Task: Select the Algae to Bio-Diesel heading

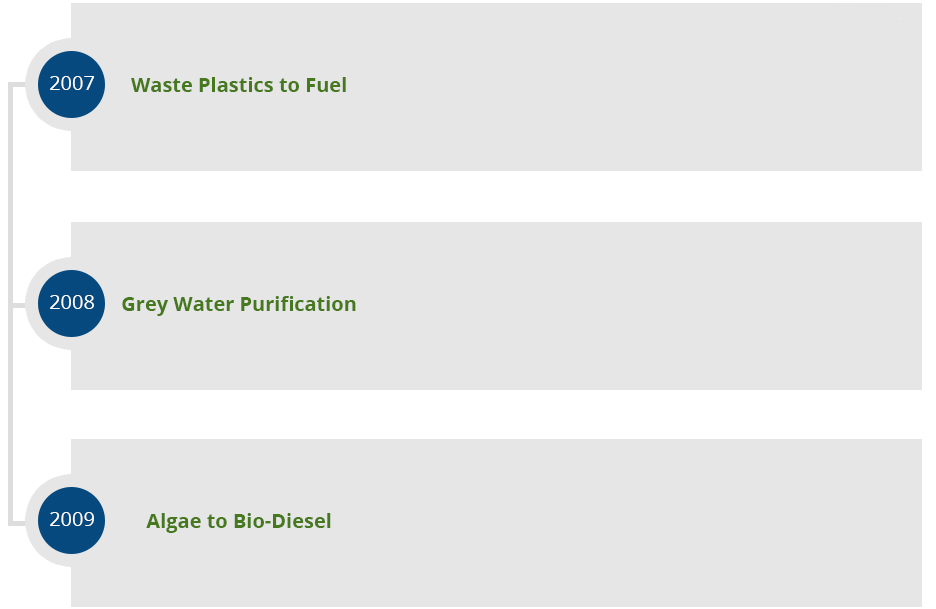Action: [239, 521]
